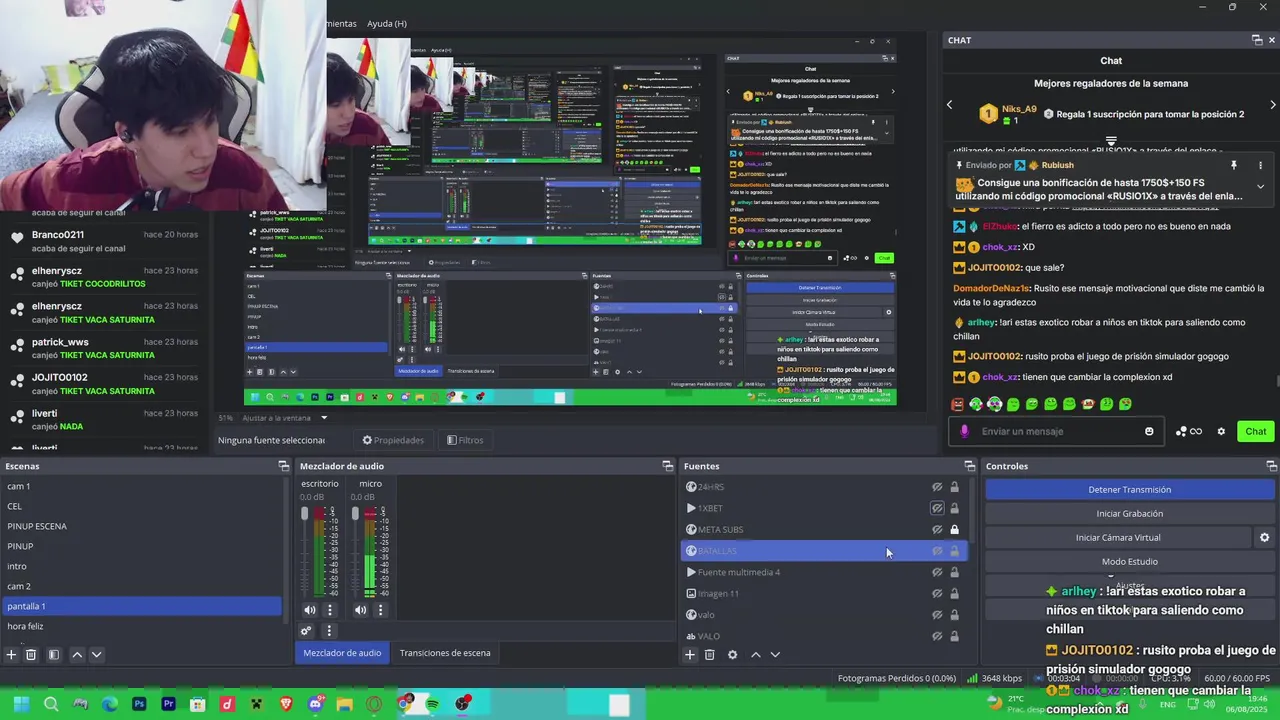The height and width of the screenshot is (720, 1280).
Task: Click Iniciar Cámara Virtual button
Action: point(1118,538)
